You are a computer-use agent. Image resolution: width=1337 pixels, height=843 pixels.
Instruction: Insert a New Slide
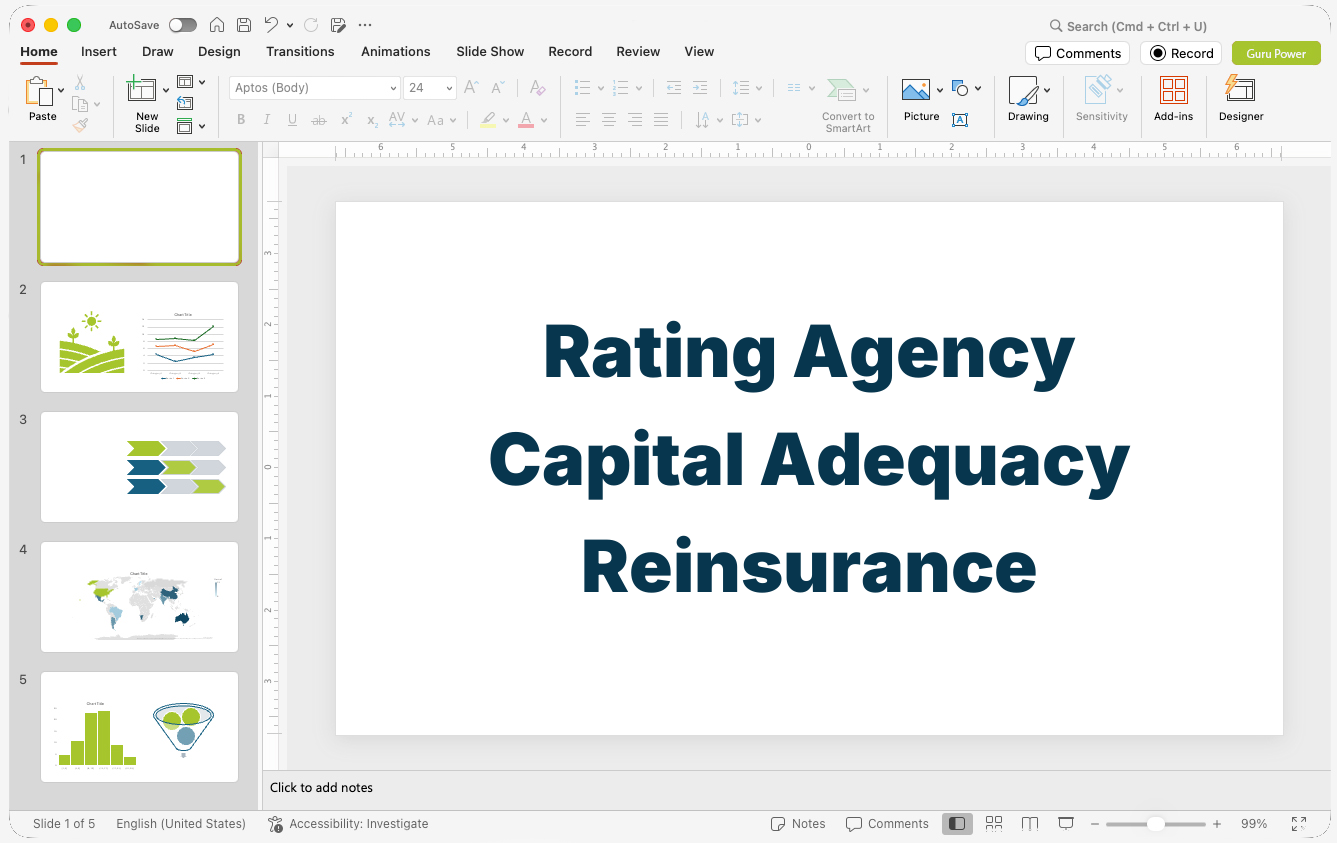coord(147,105)
